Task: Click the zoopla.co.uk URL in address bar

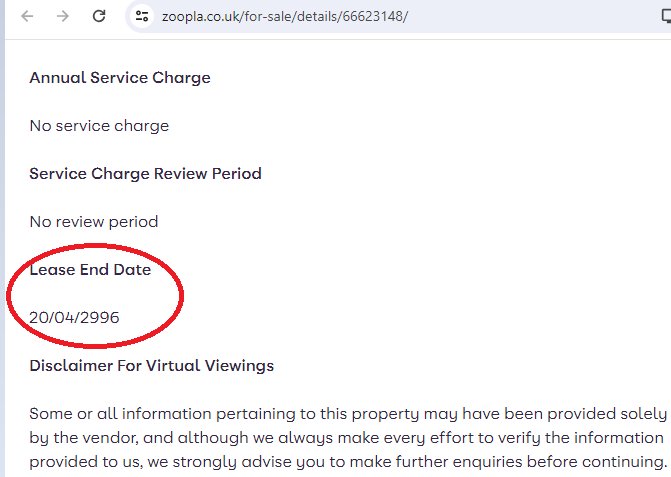Action: [x=285, y=17]
